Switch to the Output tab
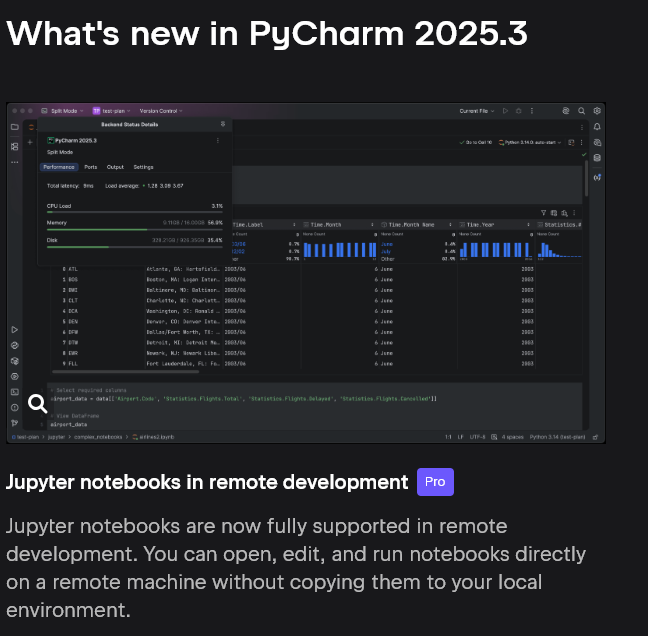Viewport: 648px width, 636px height. 115,167
